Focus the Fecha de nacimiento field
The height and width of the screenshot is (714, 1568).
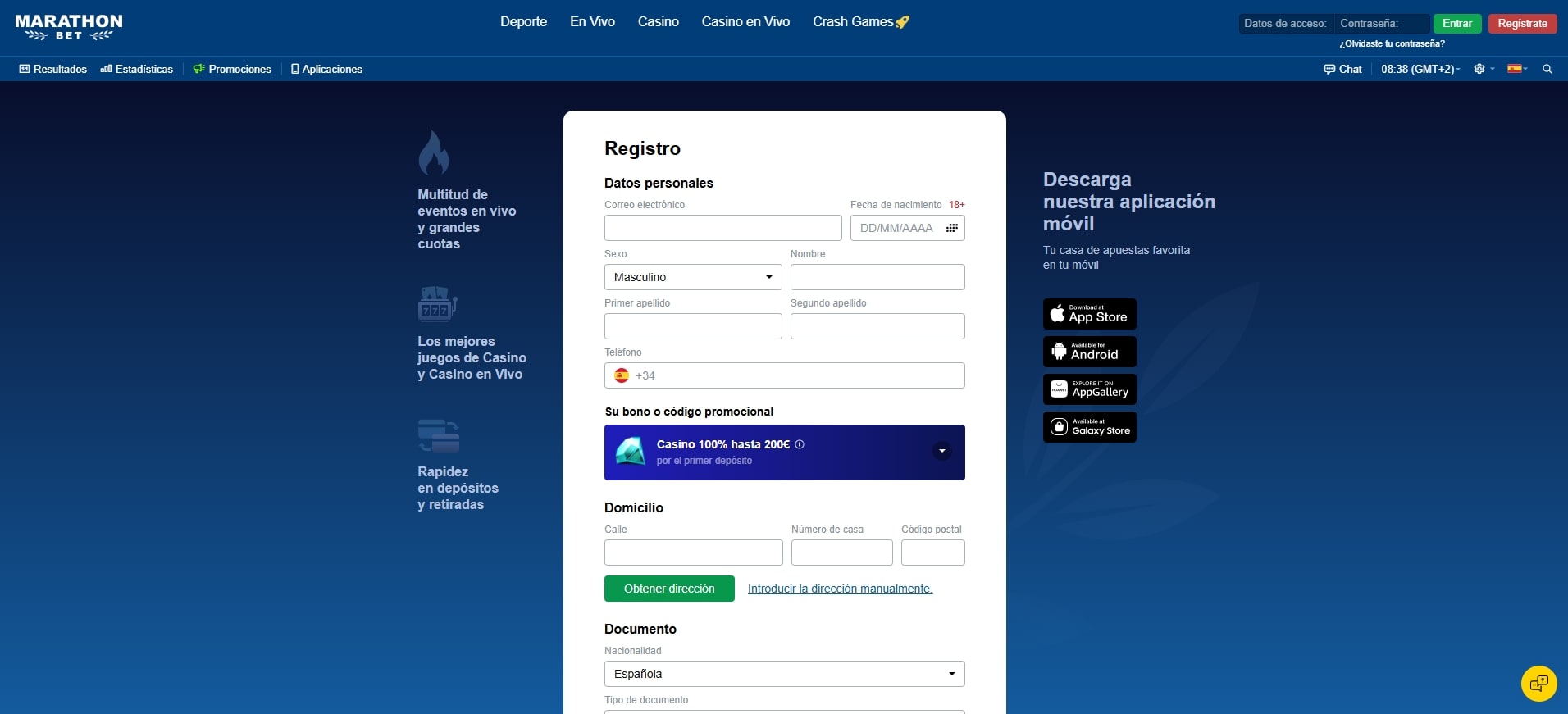(x=908, y=228)
